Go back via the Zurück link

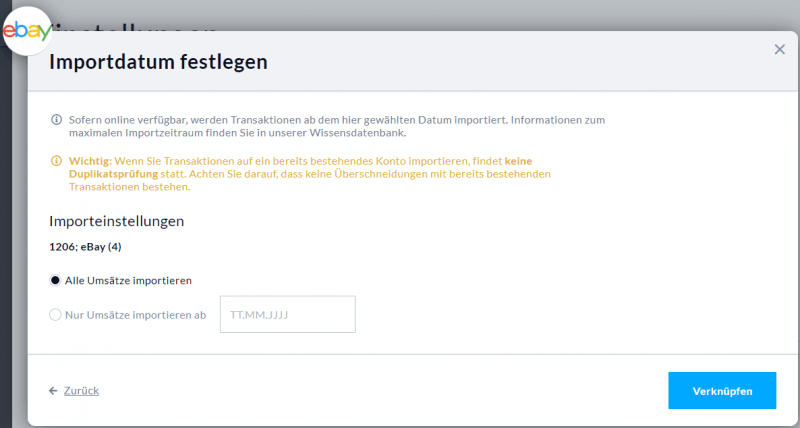click(81, 390)
